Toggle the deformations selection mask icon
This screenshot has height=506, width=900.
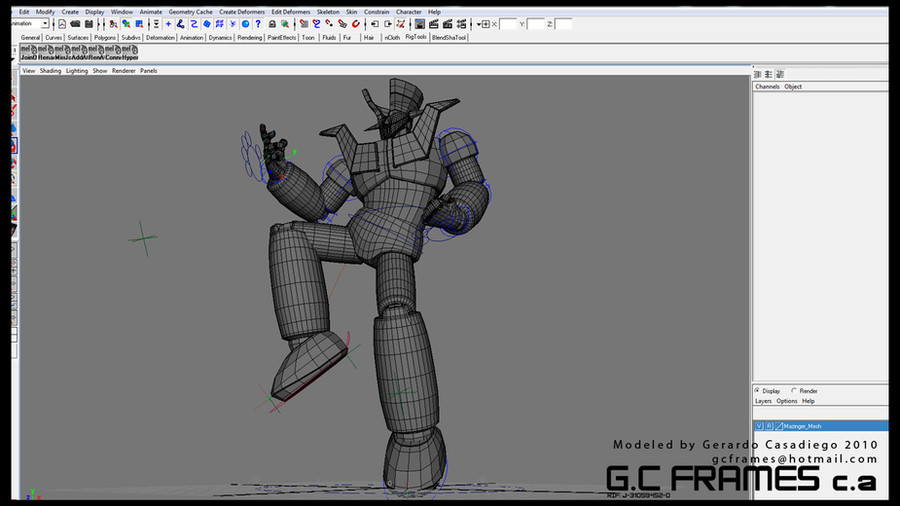[x=219, y=24]
